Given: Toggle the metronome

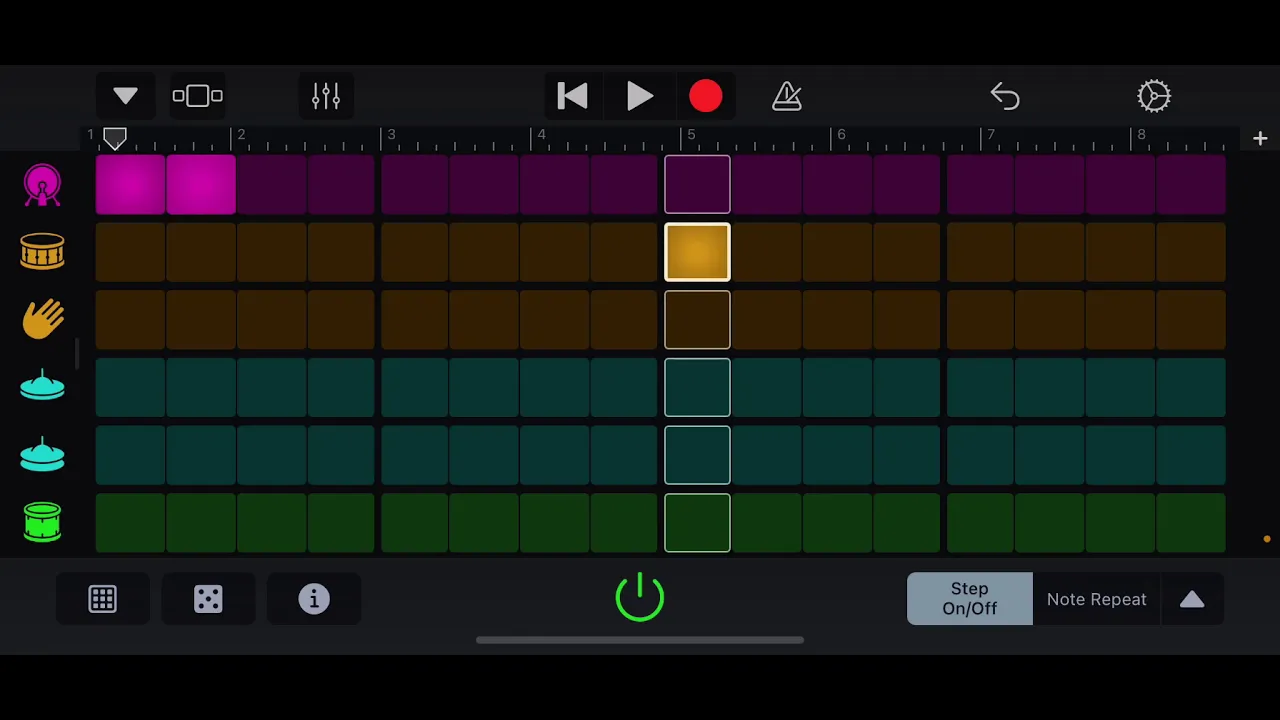Looking at the screenshot, I should coord(787,96).
